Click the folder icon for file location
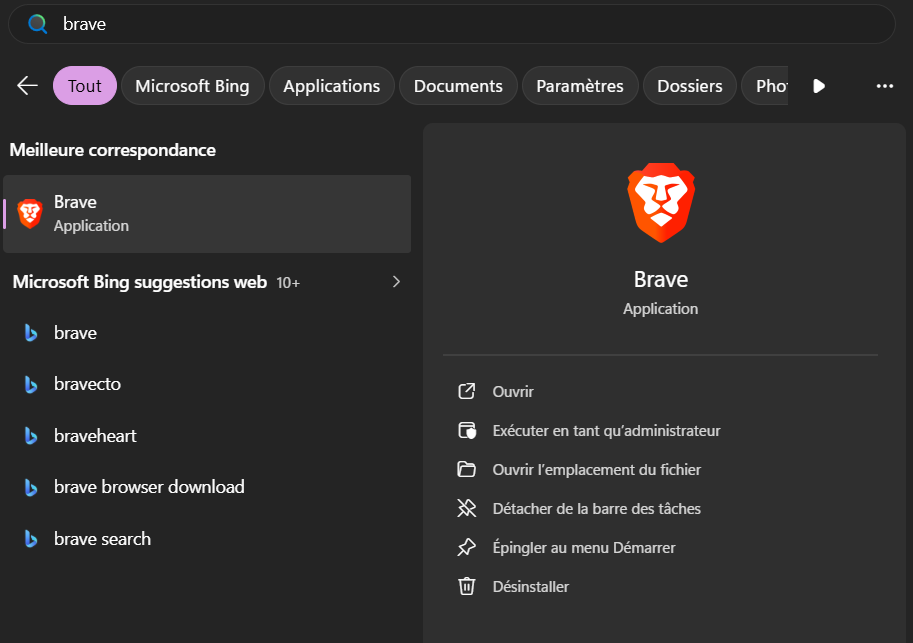 [x=466, y=469]
